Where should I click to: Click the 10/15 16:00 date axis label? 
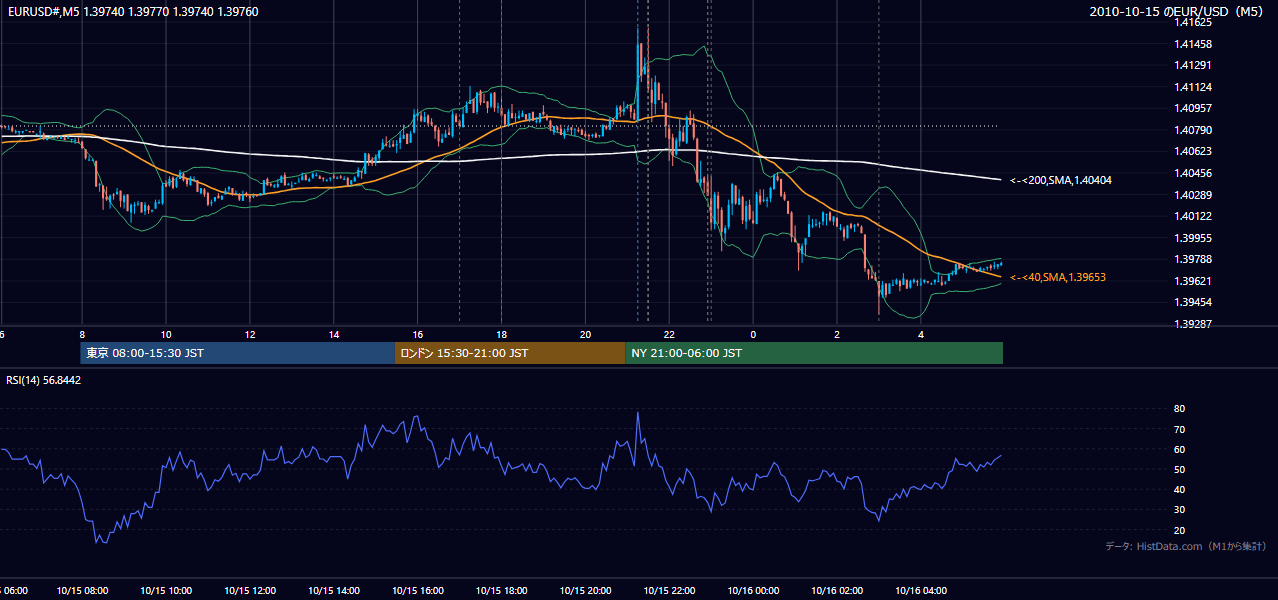(x=418, y=590)
